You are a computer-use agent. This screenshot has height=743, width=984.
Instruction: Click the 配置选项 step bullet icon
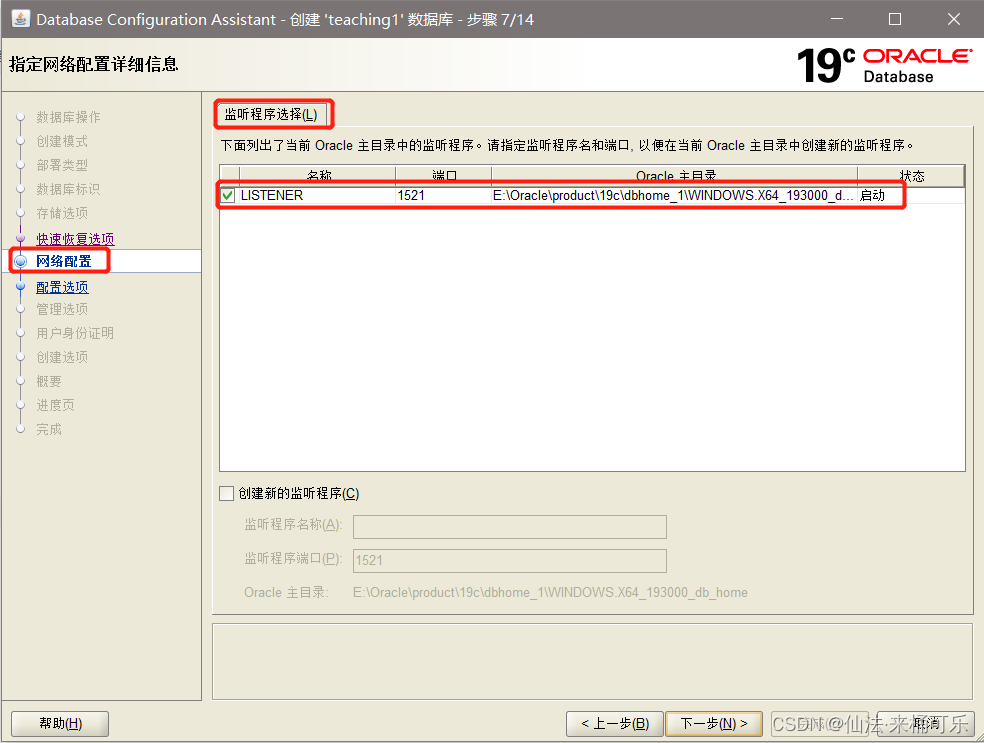[21, 287]
